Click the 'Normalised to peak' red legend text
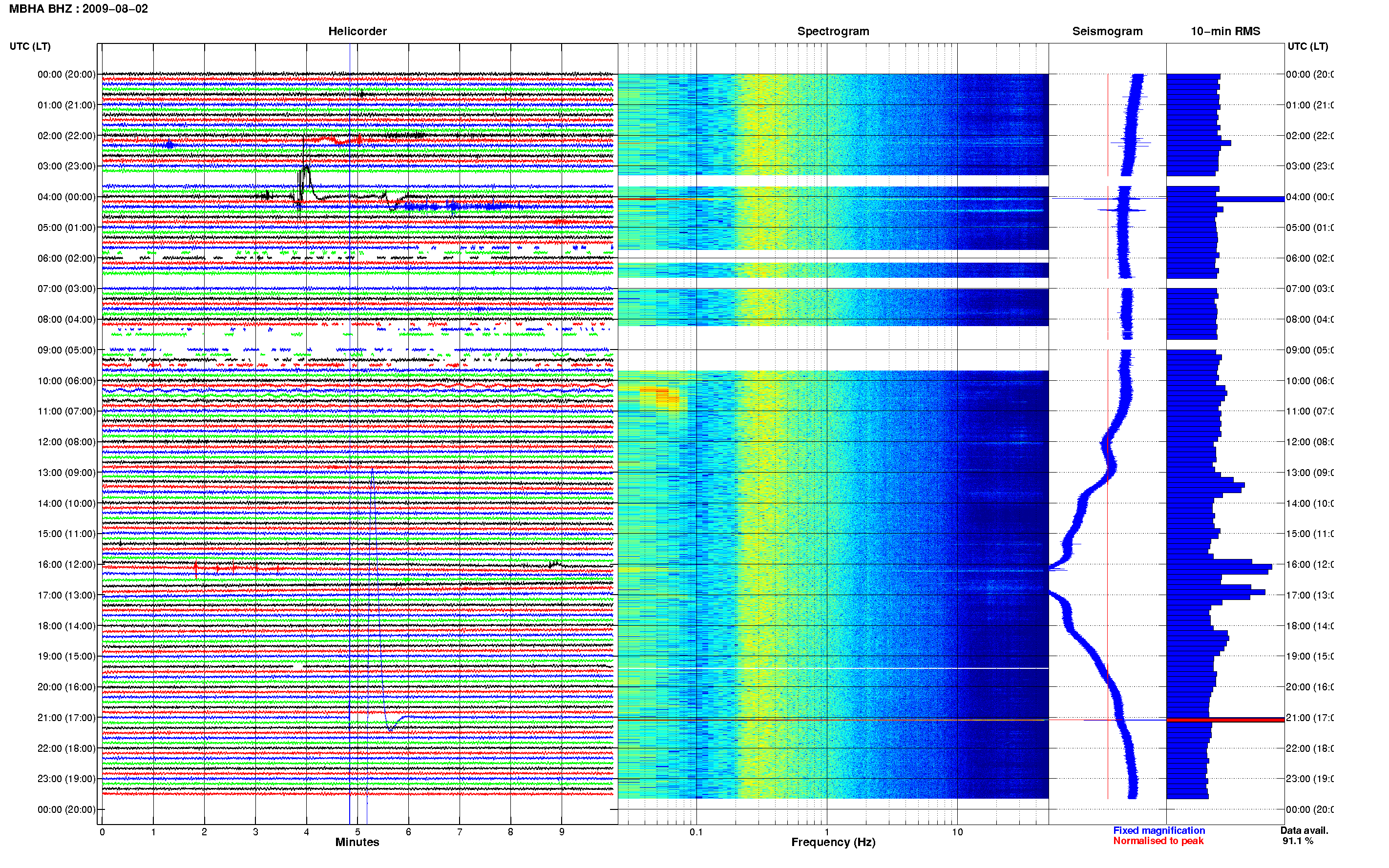This screenshot has height=868, width=1389. [1158, 841]
